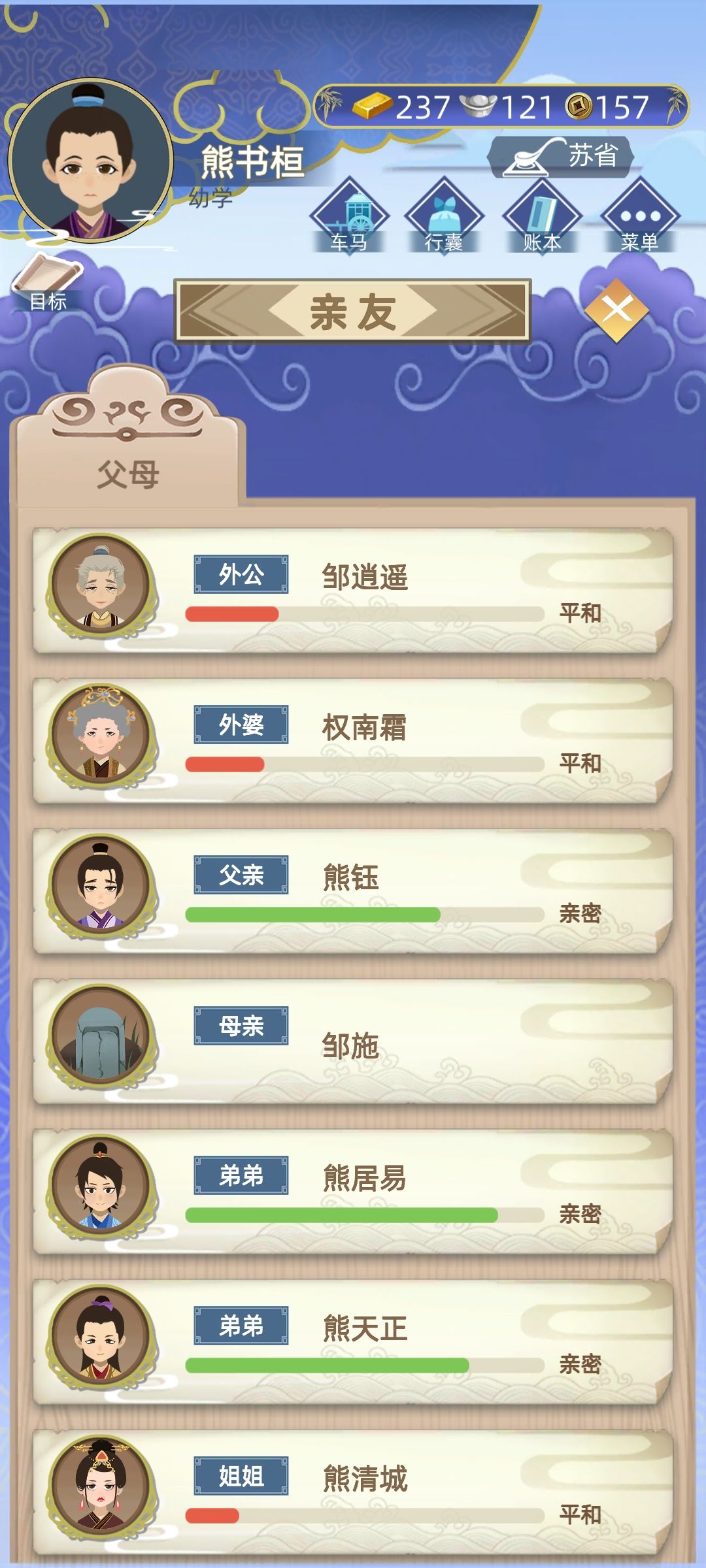Click the silver ingot currency icon
Screen dimensions: 706x1568
[x=479, y=106]
